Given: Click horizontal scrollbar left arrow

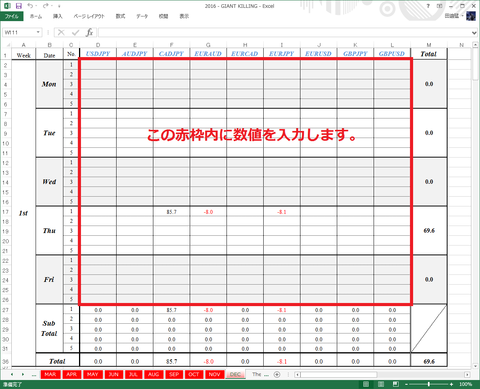Looking at the screenshot, I should tap(297, 375).
